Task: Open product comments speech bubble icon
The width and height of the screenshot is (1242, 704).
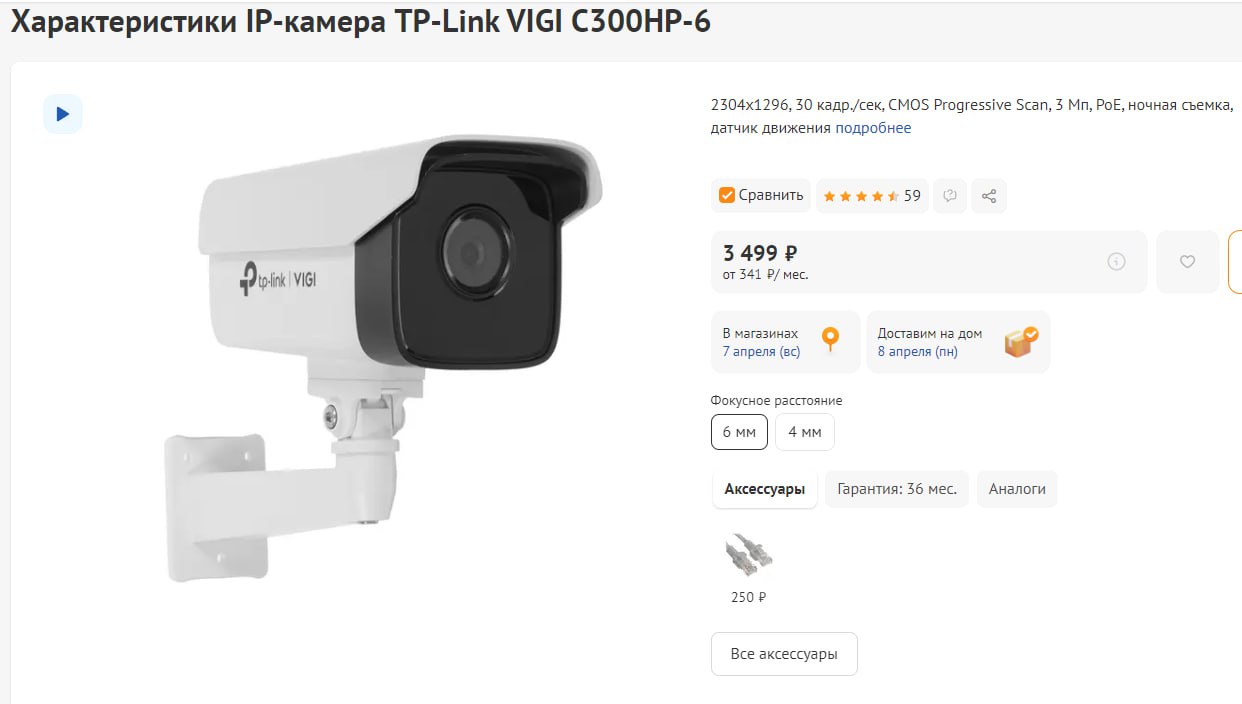Action: pyautogui.click(x=950, y=196)
